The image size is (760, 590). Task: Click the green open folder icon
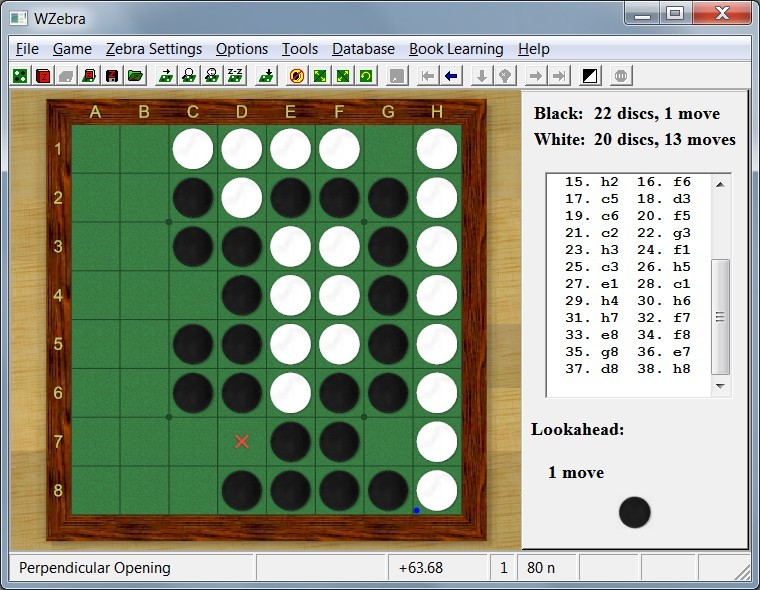point(135,76)
